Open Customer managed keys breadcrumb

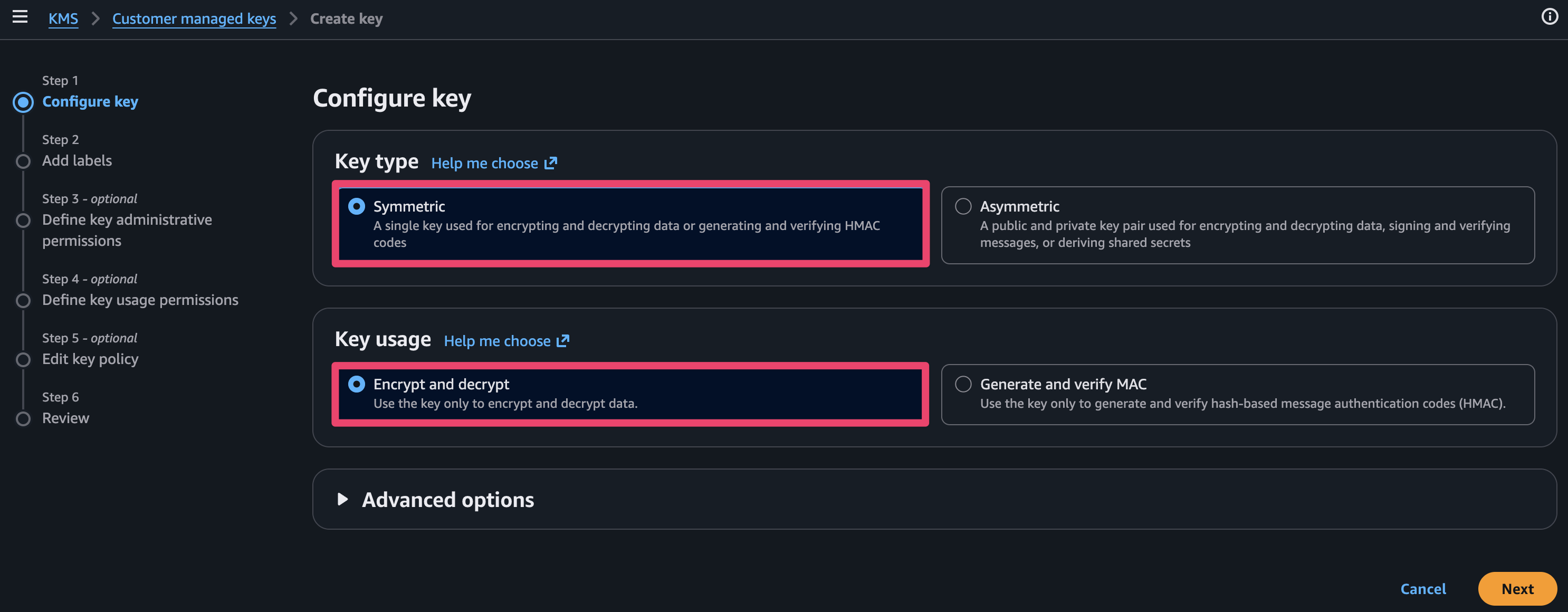194,19
